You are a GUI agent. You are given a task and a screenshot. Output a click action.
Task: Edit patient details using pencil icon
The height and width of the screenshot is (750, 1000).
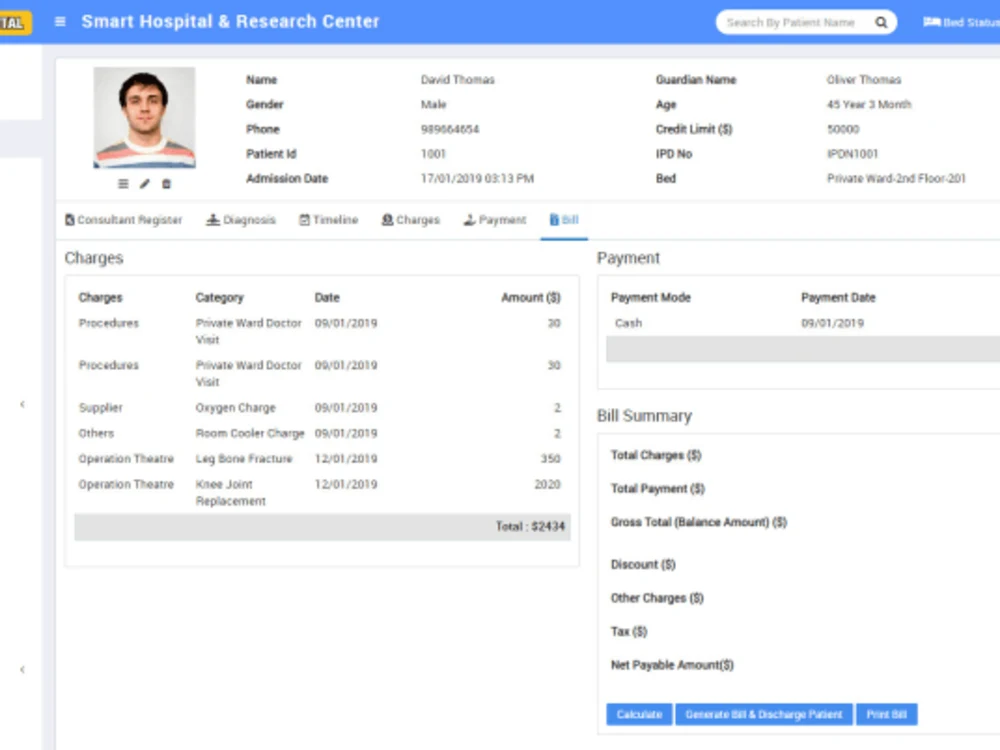click(x=143, y=183)
